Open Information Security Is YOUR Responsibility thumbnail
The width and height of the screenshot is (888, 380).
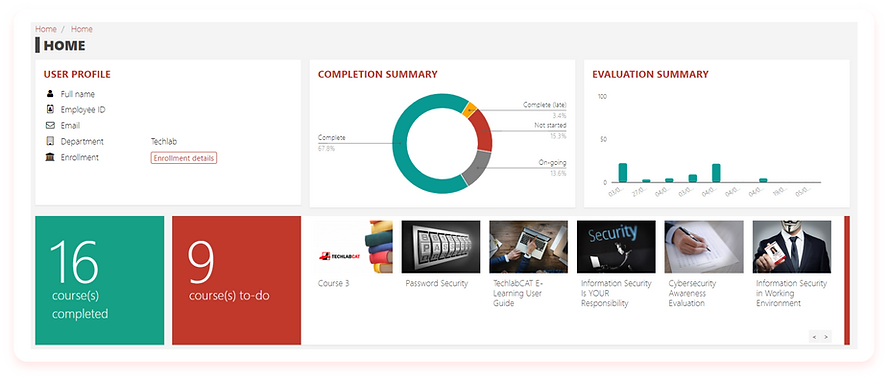616,247
